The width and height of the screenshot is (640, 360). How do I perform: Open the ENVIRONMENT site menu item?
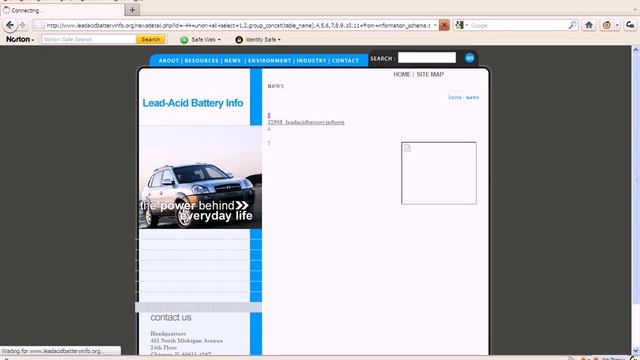pos(269,60)
